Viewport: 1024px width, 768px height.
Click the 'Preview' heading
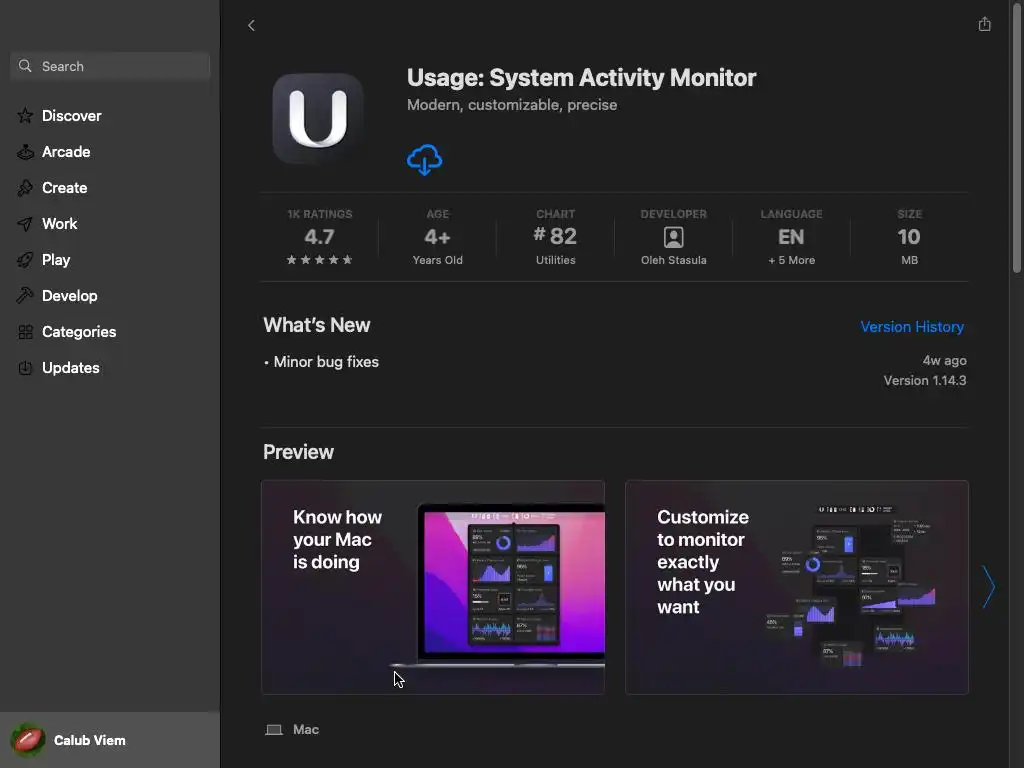click(298, 452)
